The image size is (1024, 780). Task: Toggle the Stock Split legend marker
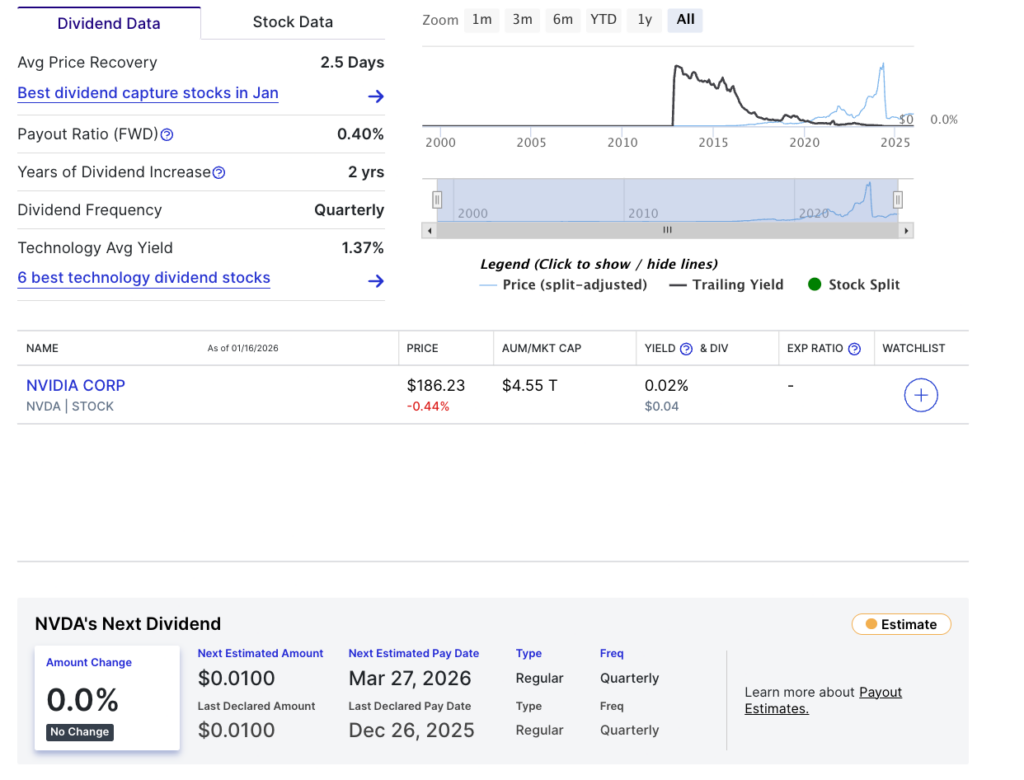pyautogui.click(x=853, y=285)
